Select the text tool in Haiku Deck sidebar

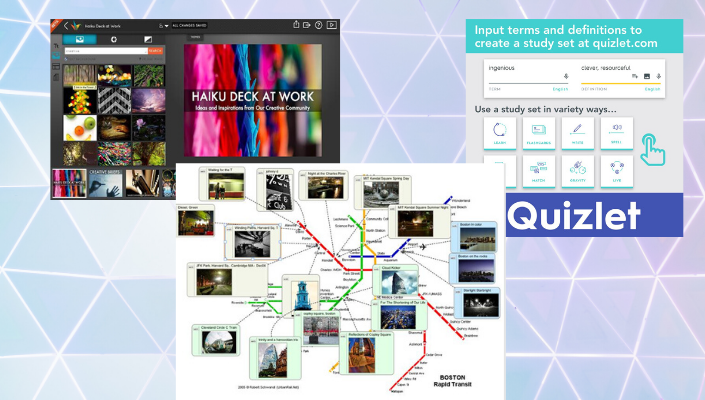[56, 46]
